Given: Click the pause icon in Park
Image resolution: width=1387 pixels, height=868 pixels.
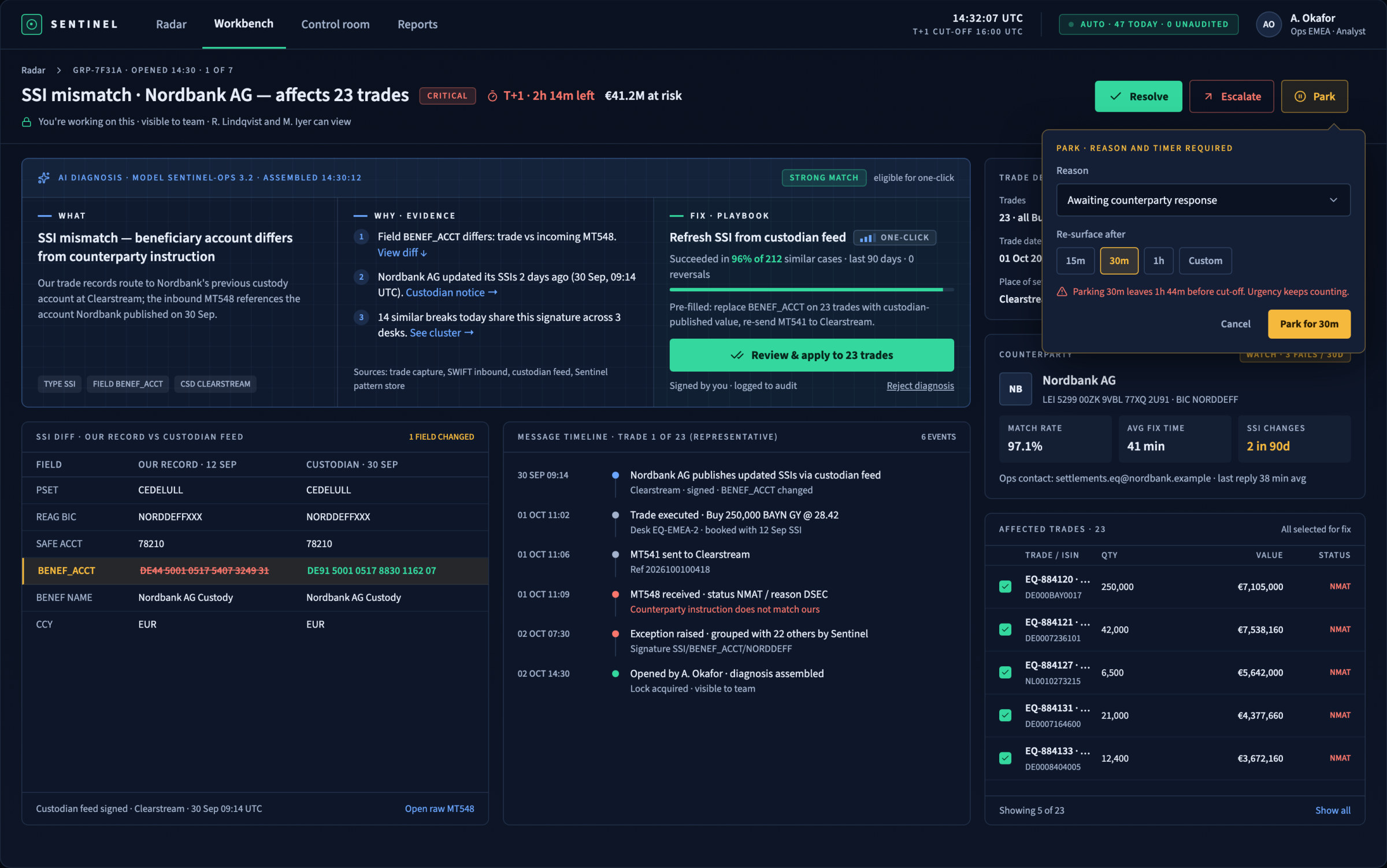Looking at the screenshot, I should [x=1300, y=97].
